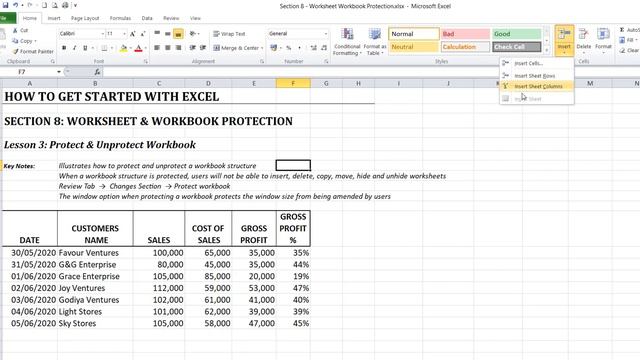
Task: Select Top Align icon
Action: [x=157, y=34]
